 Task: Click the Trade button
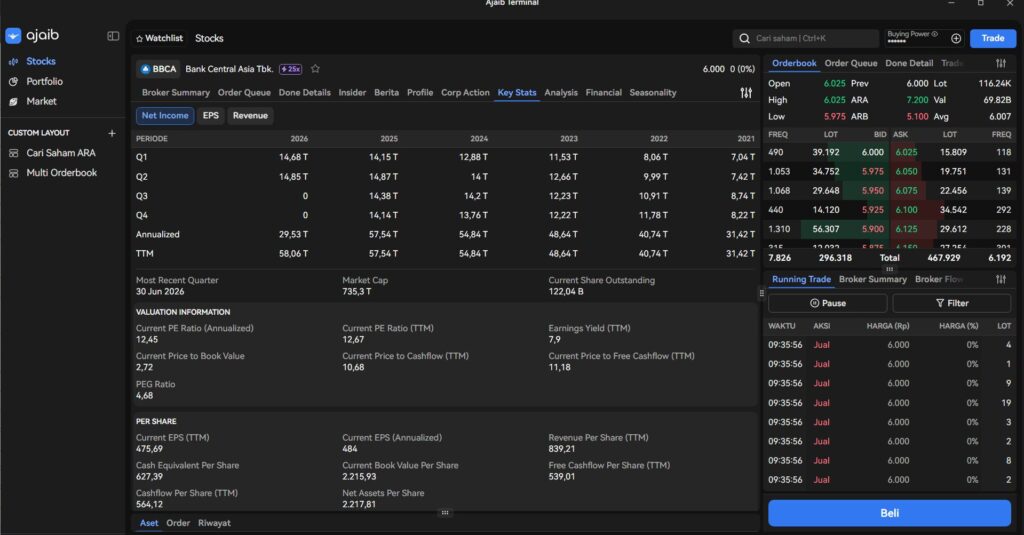(x=993, y=39)
